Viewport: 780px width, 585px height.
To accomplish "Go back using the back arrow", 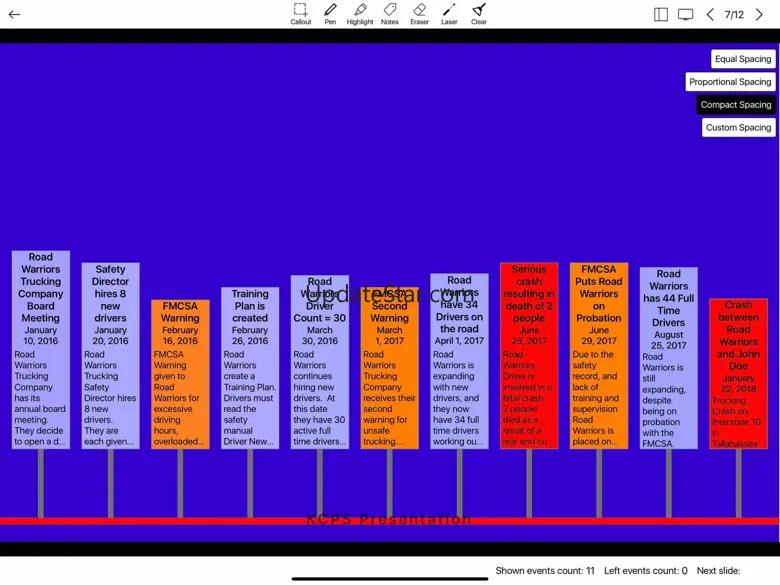I will (x=14, y=14).
